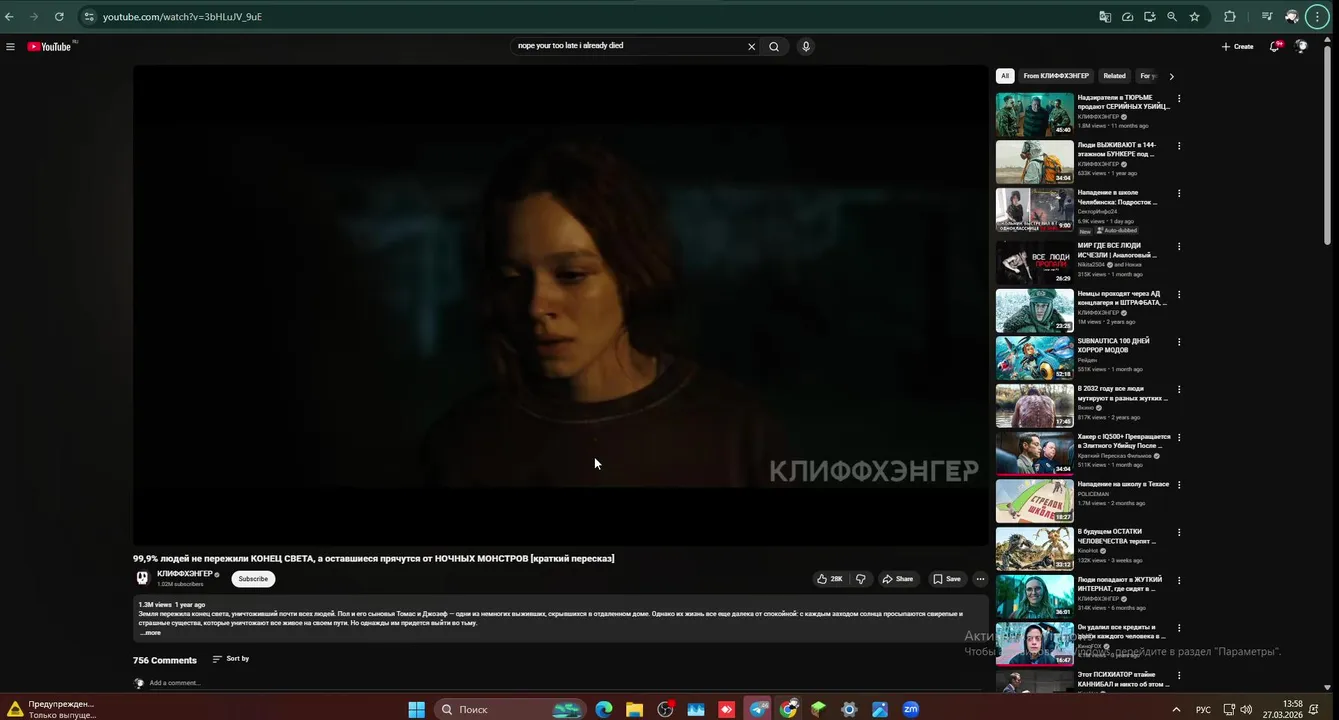Image resolution: width=1339 pixels, height=720 pixels.
Task: Reload the page
Action: [59, 16]
